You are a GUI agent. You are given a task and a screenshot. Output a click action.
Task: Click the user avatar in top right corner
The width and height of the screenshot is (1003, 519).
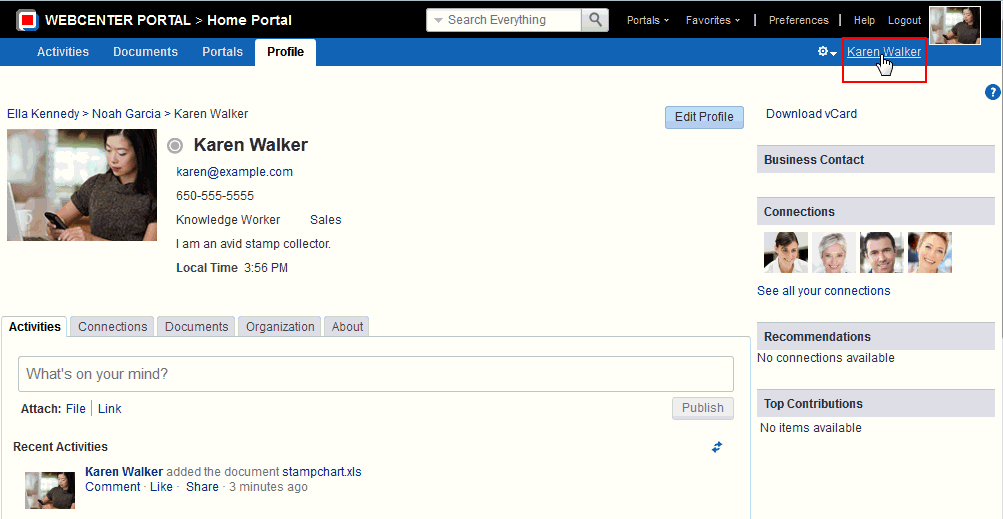[955, 25]
